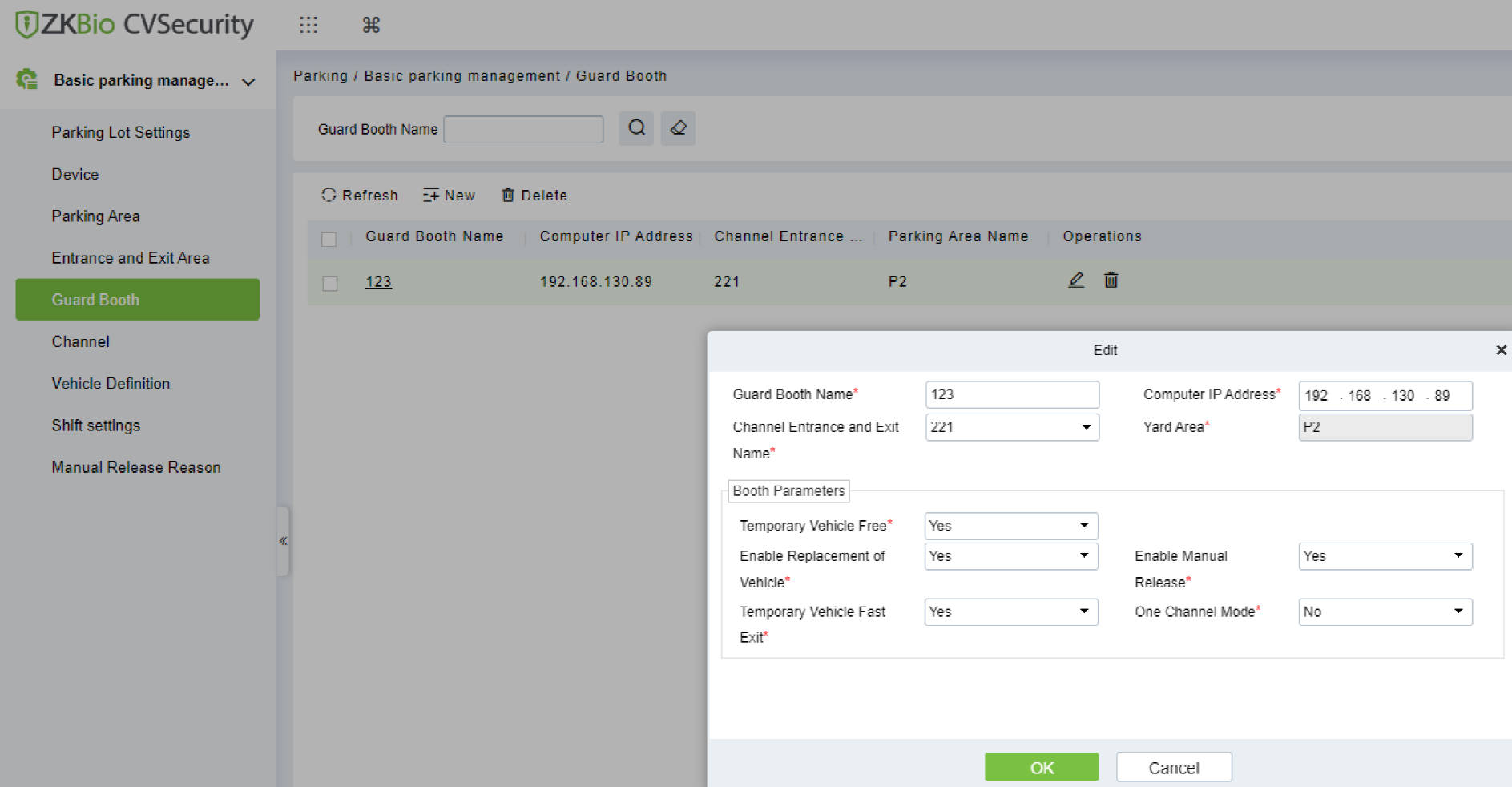Confirm edit with OK button
This screenshot has width=1512, height=787.
point(1042,768)
